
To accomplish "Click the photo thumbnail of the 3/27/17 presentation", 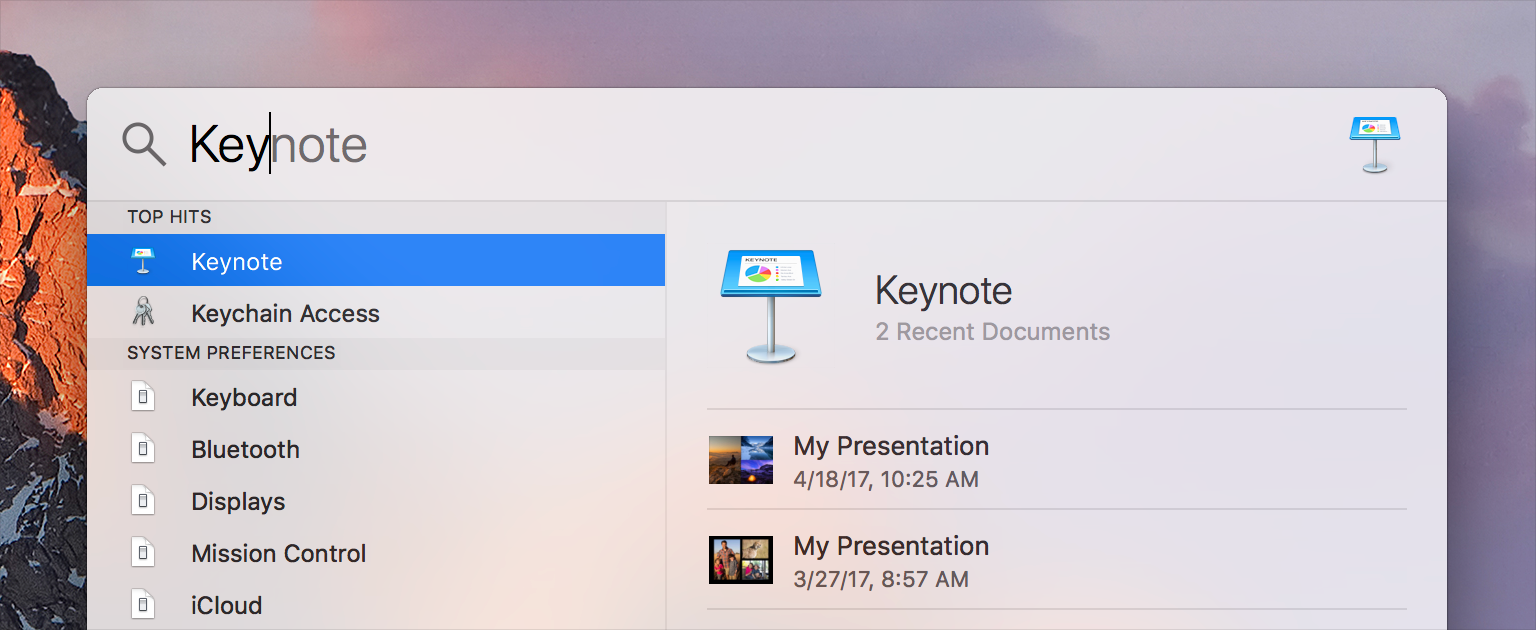I will click(x=740, y=560).
